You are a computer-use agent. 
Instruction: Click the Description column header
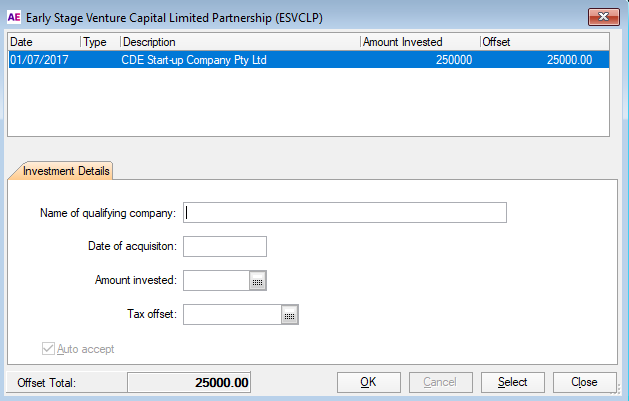coord(238,42)
